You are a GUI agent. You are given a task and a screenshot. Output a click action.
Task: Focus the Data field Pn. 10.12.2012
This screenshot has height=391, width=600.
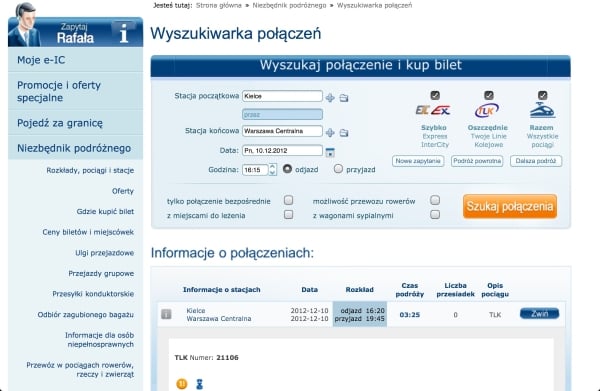click(282, 150)
